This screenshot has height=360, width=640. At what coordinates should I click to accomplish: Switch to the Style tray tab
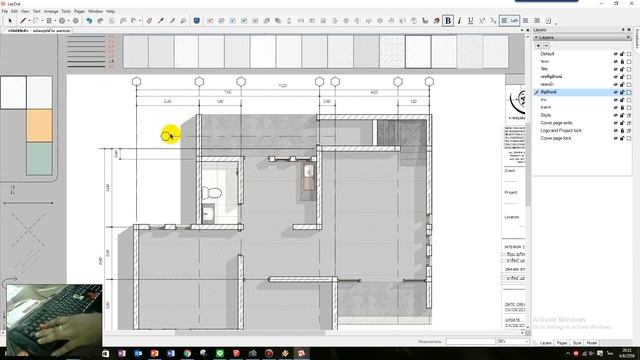[577, 343]
